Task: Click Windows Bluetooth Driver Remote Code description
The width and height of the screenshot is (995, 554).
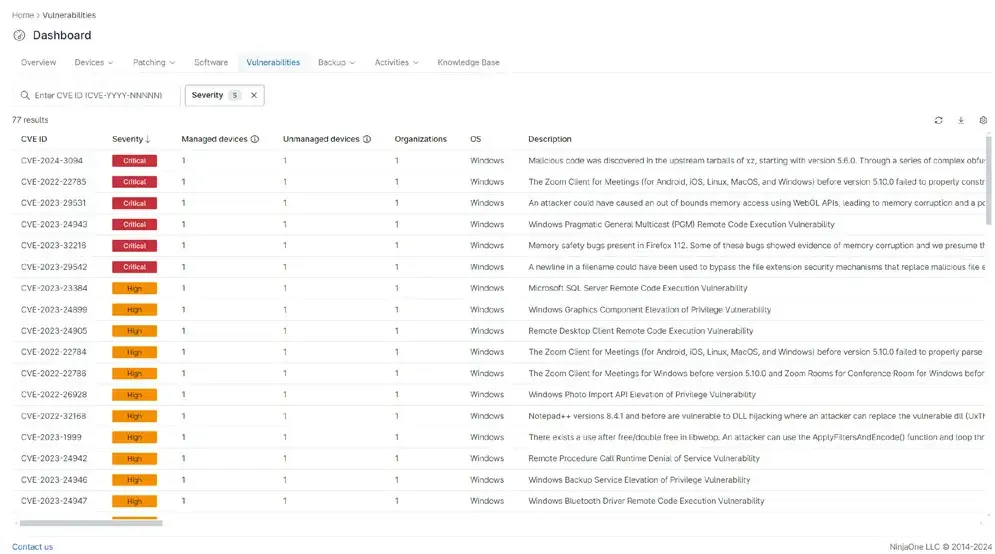Action: [x=646, y=501]
